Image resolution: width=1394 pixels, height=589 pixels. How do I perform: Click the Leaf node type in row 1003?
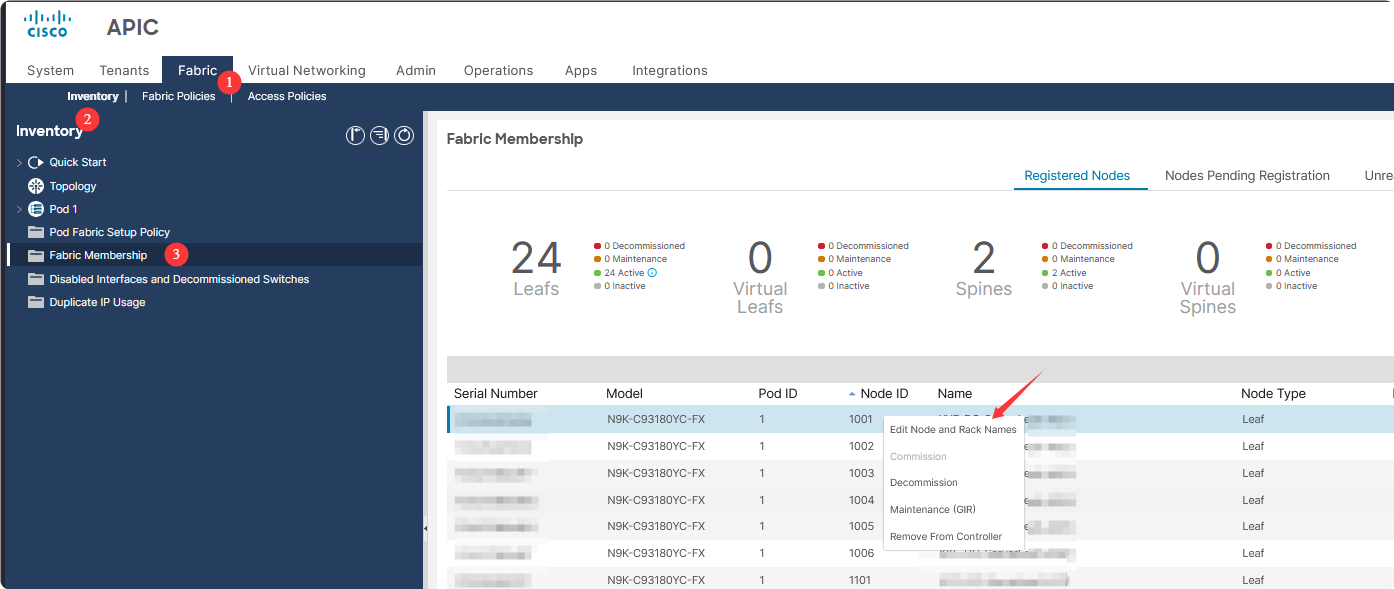(1253, 473)
